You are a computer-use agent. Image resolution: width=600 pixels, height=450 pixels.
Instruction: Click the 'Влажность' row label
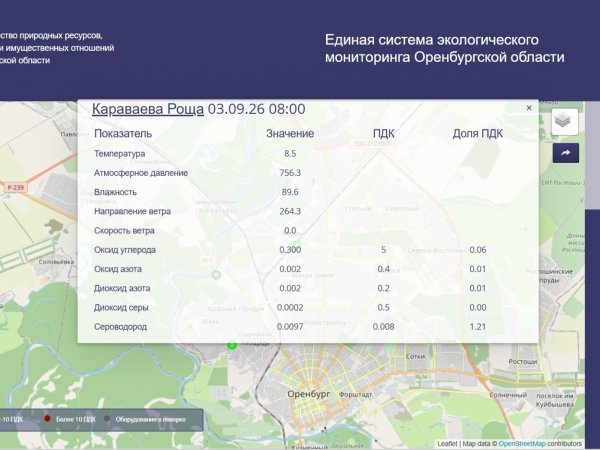tap(115, 192)
